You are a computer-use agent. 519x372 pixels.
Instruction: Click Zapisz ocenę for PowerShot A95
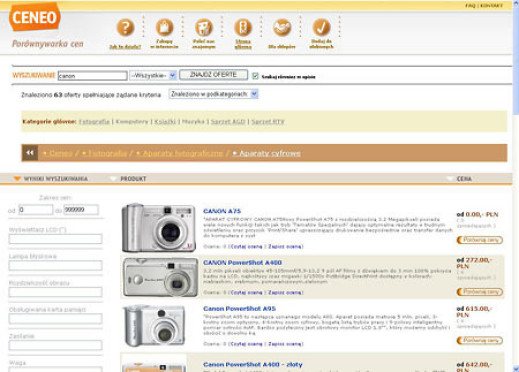(285, 344)
